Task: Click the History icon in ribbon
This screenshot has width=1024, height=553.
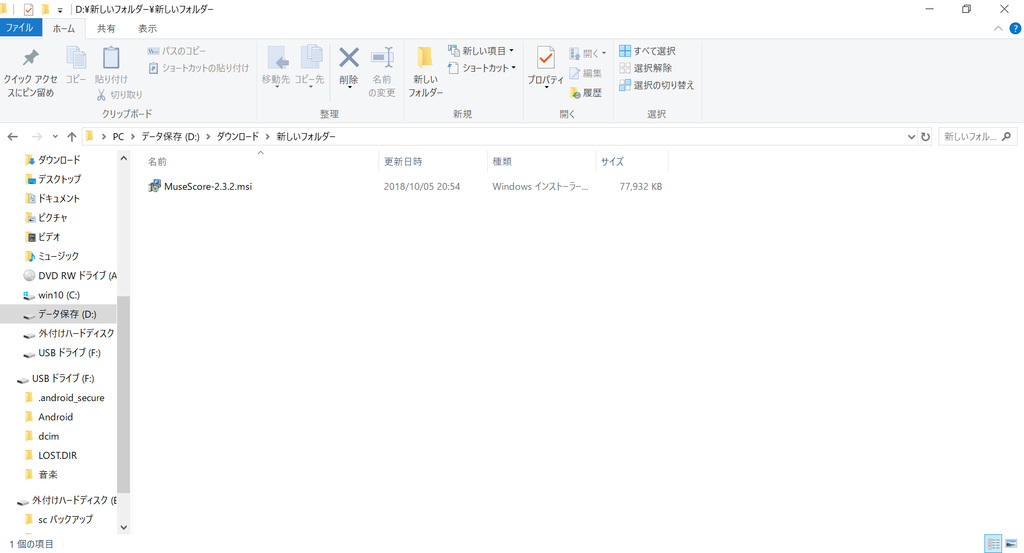Action: [575, 93]
